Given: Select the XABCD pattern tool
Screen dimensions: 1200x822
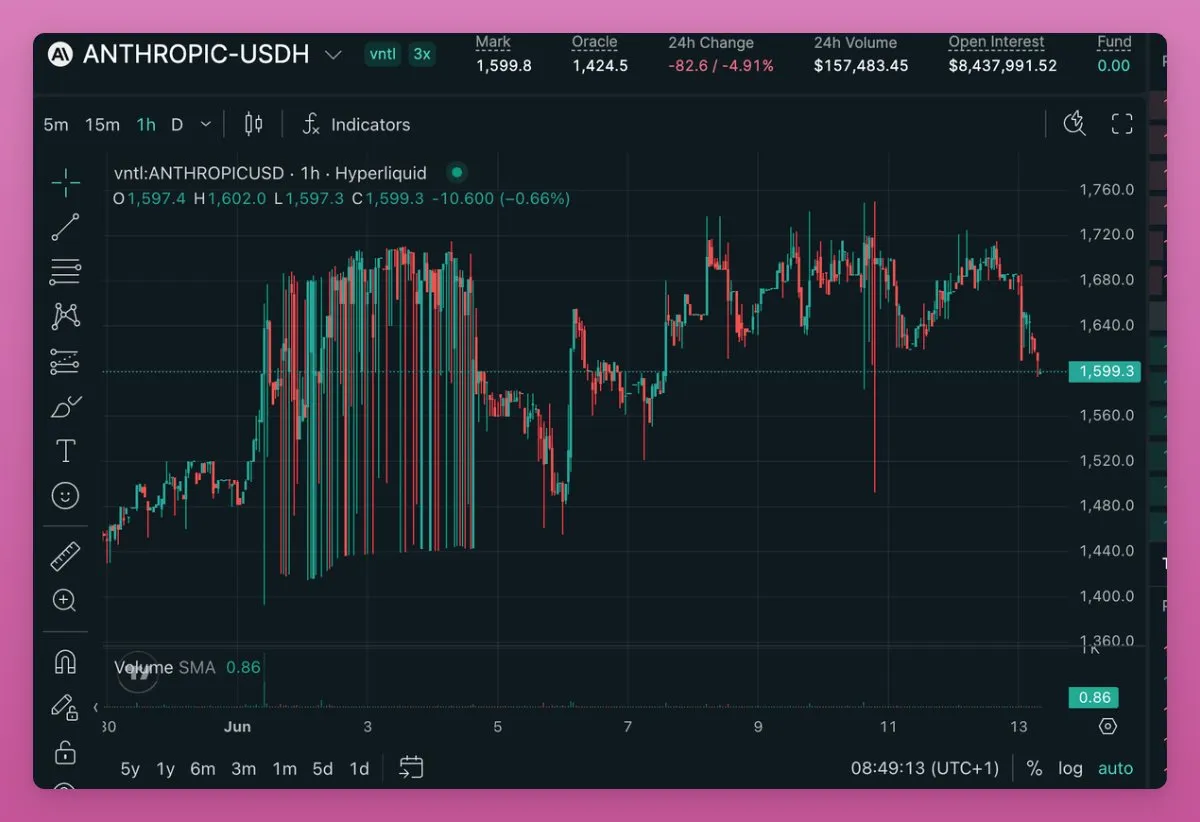Looking at the screenshot, I should [65, 316].
